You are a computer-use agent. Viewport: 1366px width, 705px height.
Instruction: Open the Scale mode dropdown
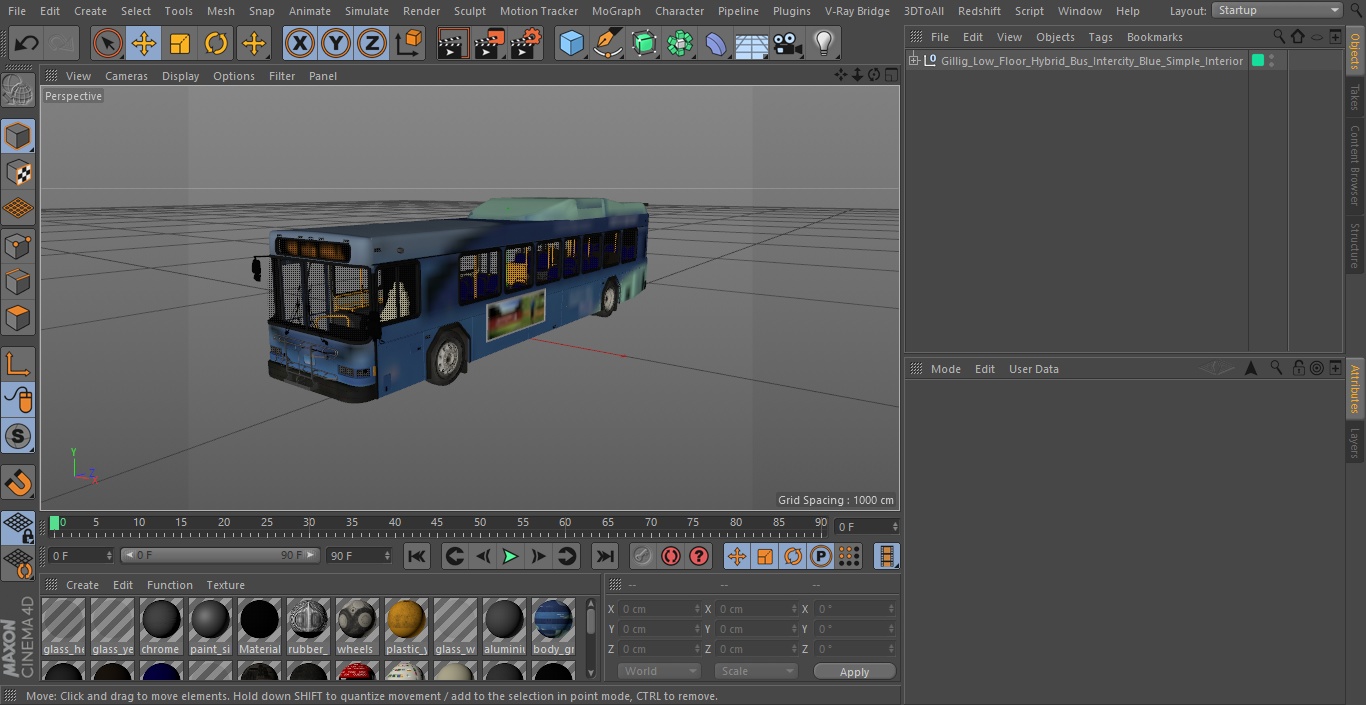coord(756,671)
